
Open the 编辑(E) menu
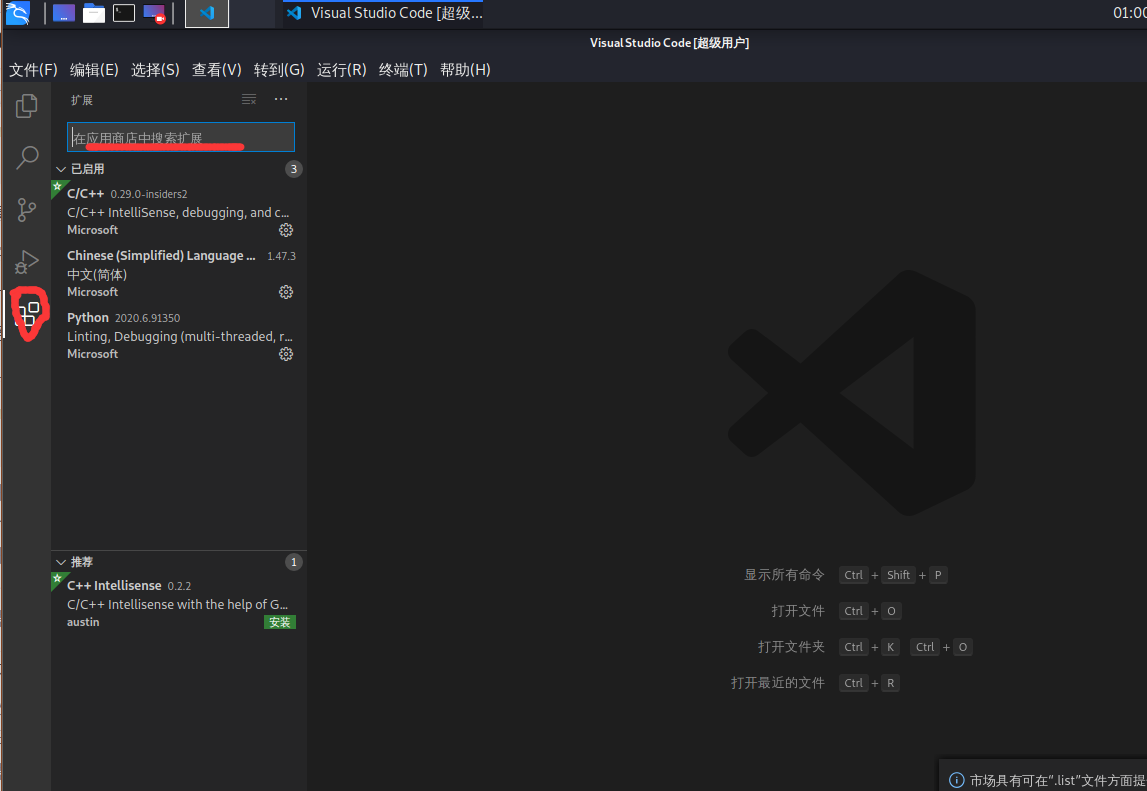tap(94, 70)
